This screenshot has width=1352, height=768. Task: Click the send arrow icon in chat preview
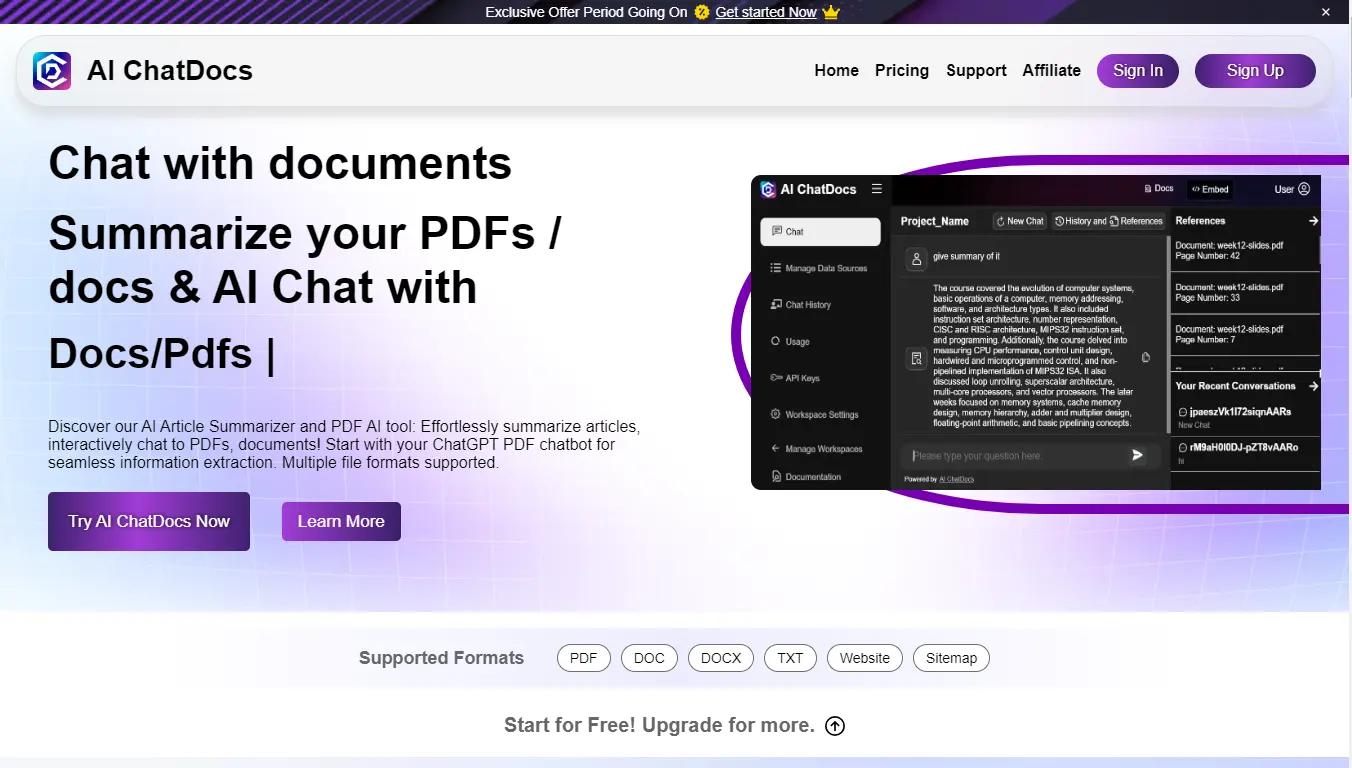coord(1137,455)
